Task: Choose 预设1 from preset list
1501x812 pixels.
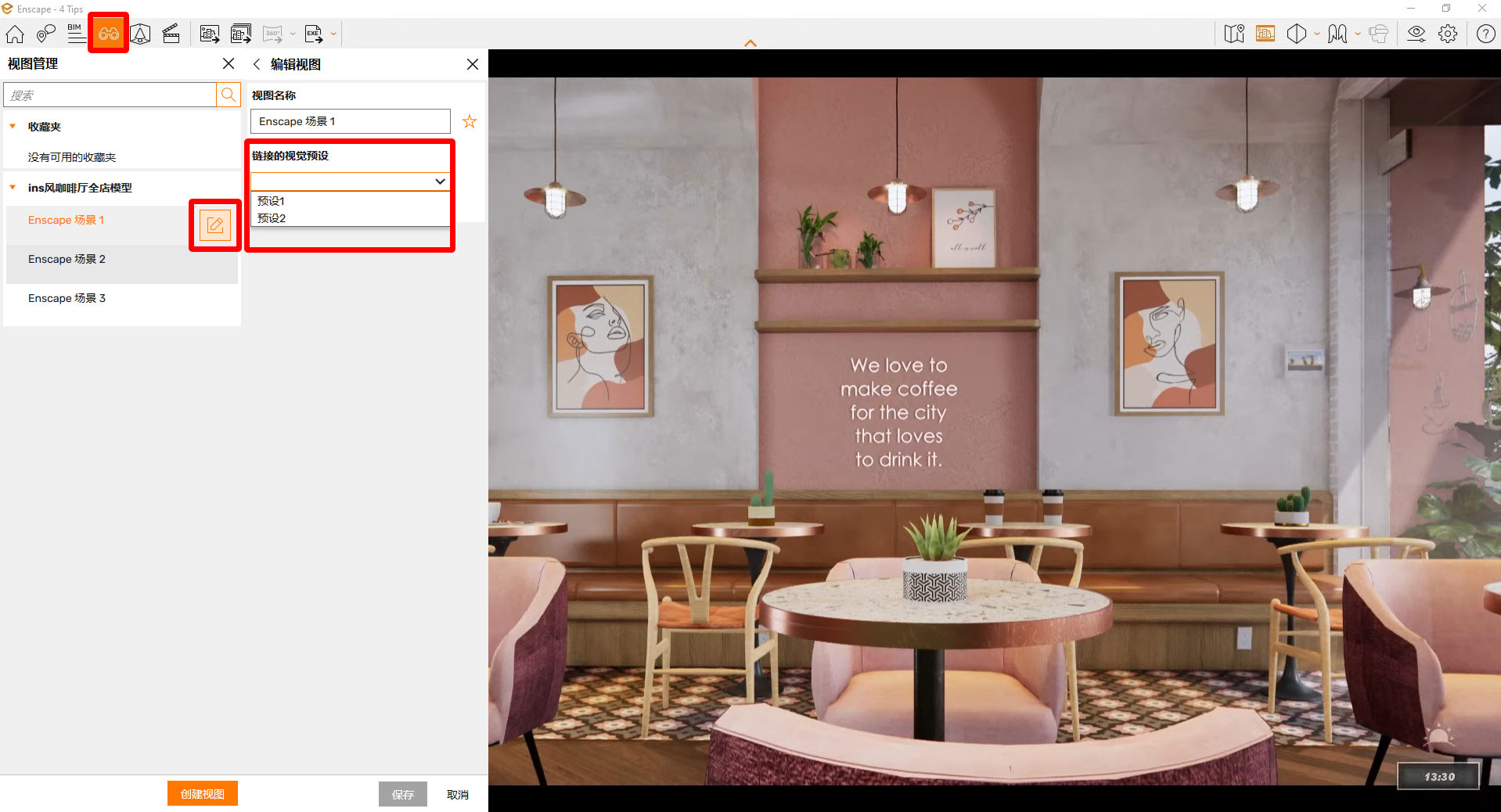Action: [350, 201]
